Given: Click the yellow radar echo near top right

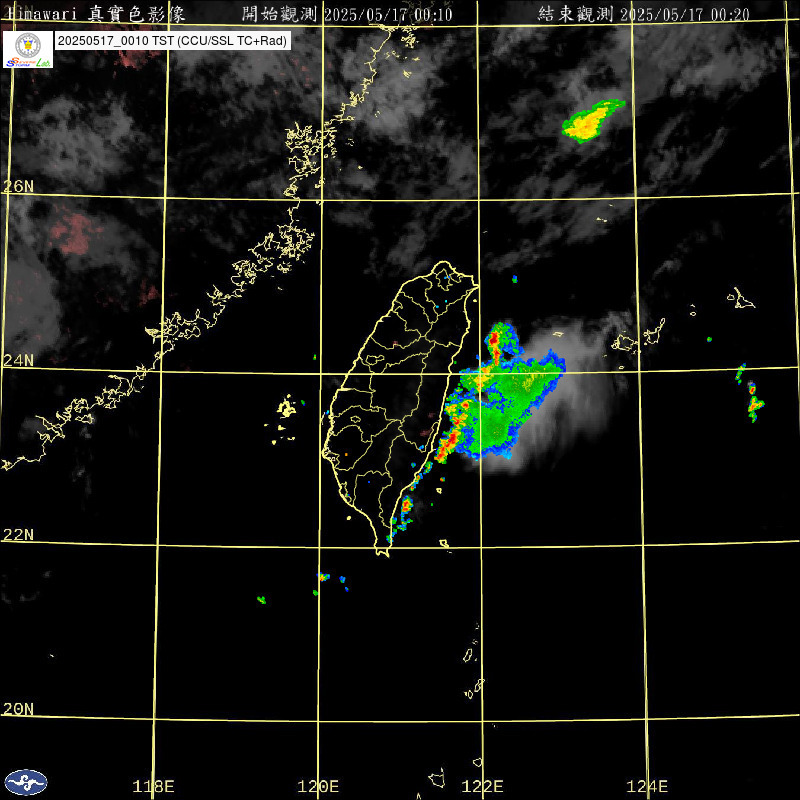Looking at the screenshot, I should pyautogui.click(x=593, y=121).
